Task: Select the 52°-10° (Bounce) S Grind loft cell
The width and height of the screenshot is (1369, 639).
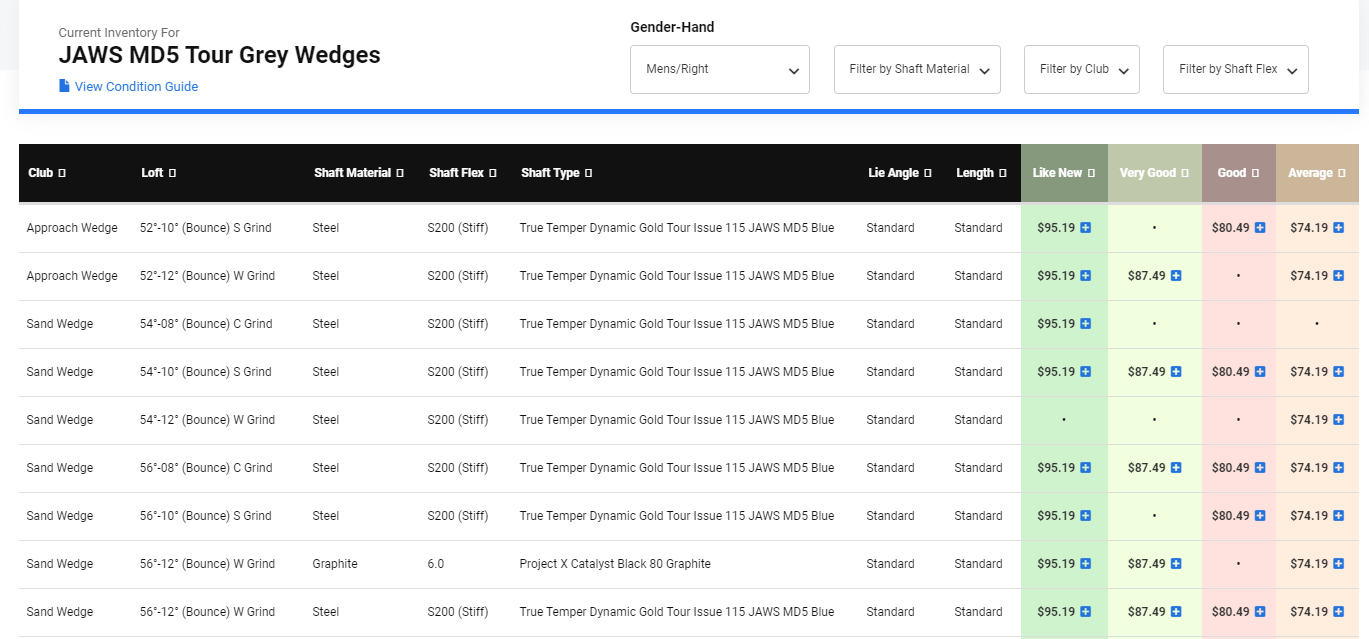Action: [x=206, y=228]
